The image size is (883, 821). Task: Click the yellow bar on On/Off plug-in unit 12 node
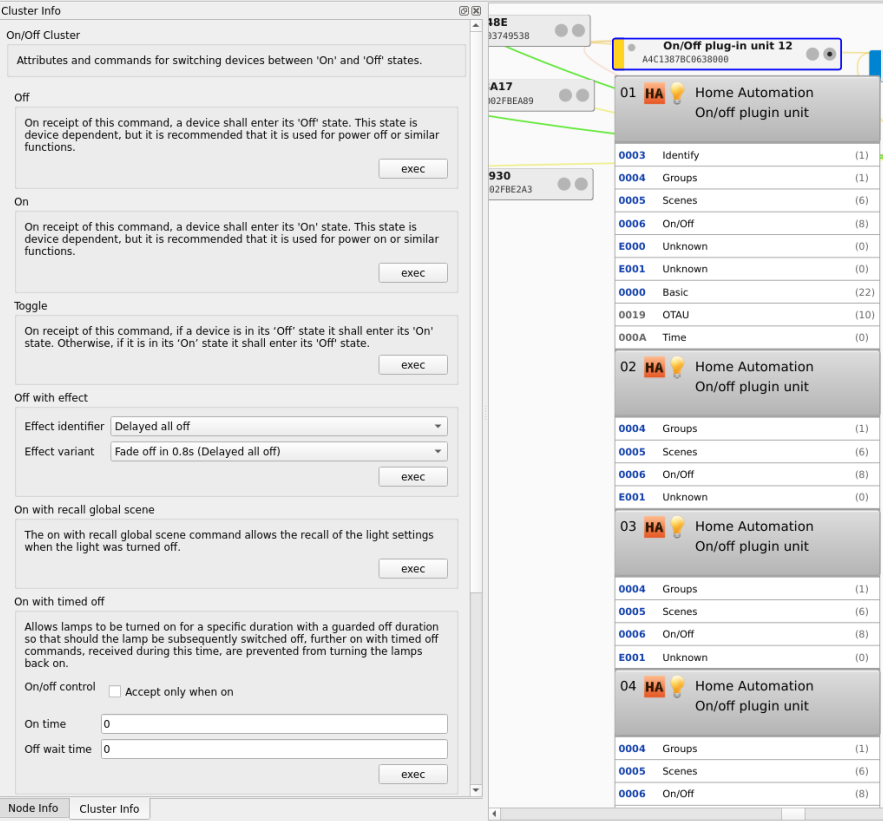619,54
